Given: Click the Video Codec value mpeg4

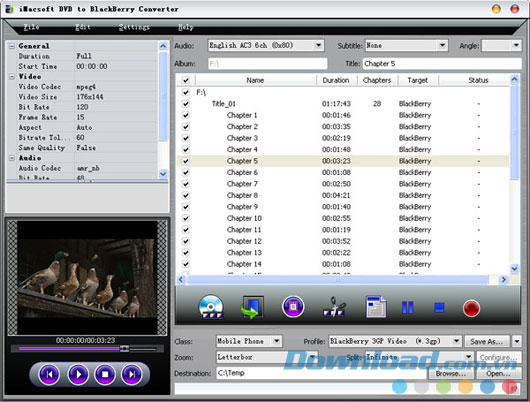Looking at the screenshot, I should (86, 87).
